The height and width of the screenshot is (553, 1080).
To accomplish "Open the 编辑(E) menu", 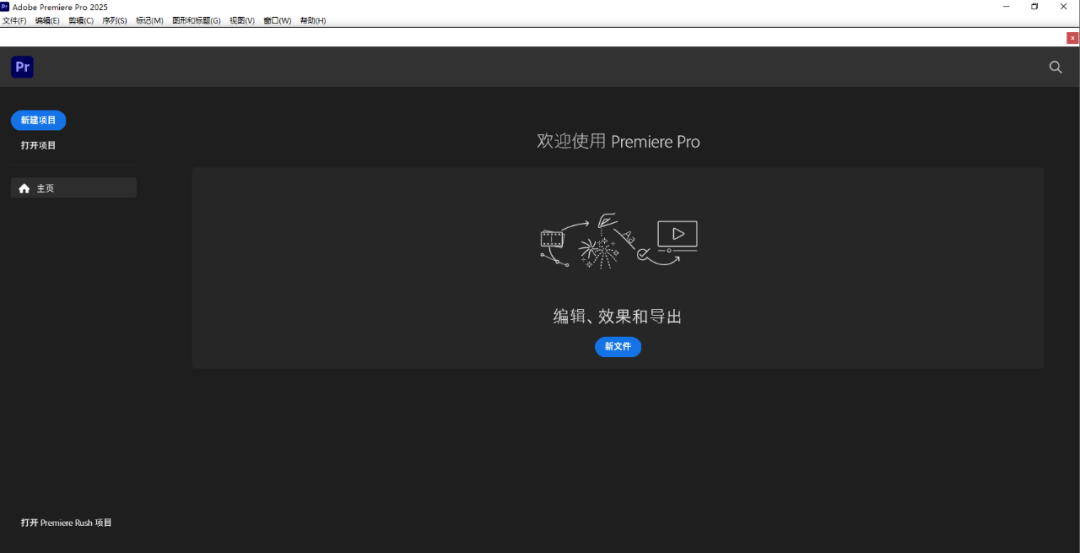I will tap(47, 21).
